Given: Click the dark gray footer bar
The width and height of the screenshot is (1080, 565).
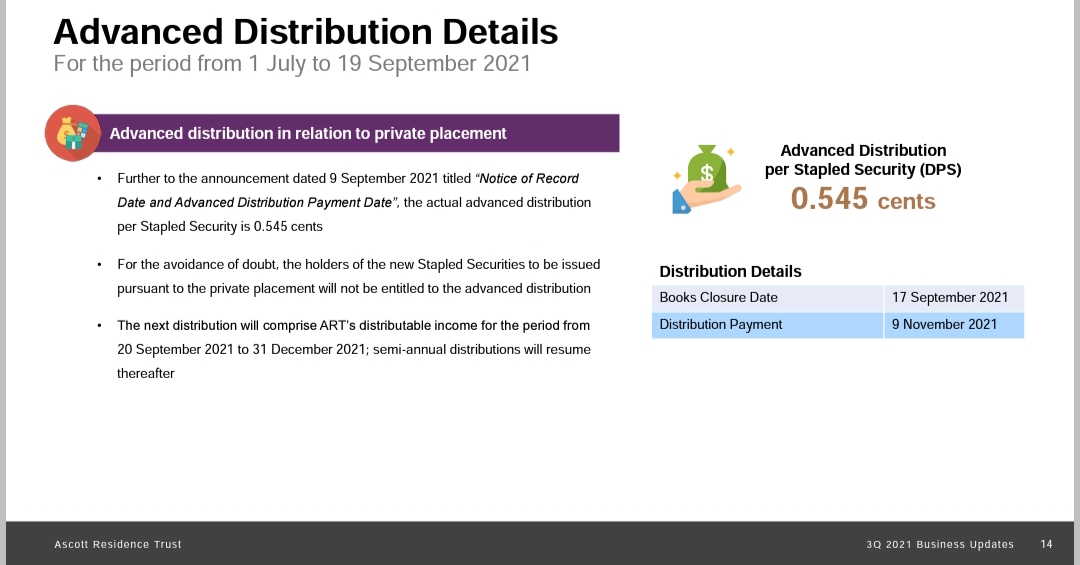Looking at the screenshot, I should pos(540,543).
